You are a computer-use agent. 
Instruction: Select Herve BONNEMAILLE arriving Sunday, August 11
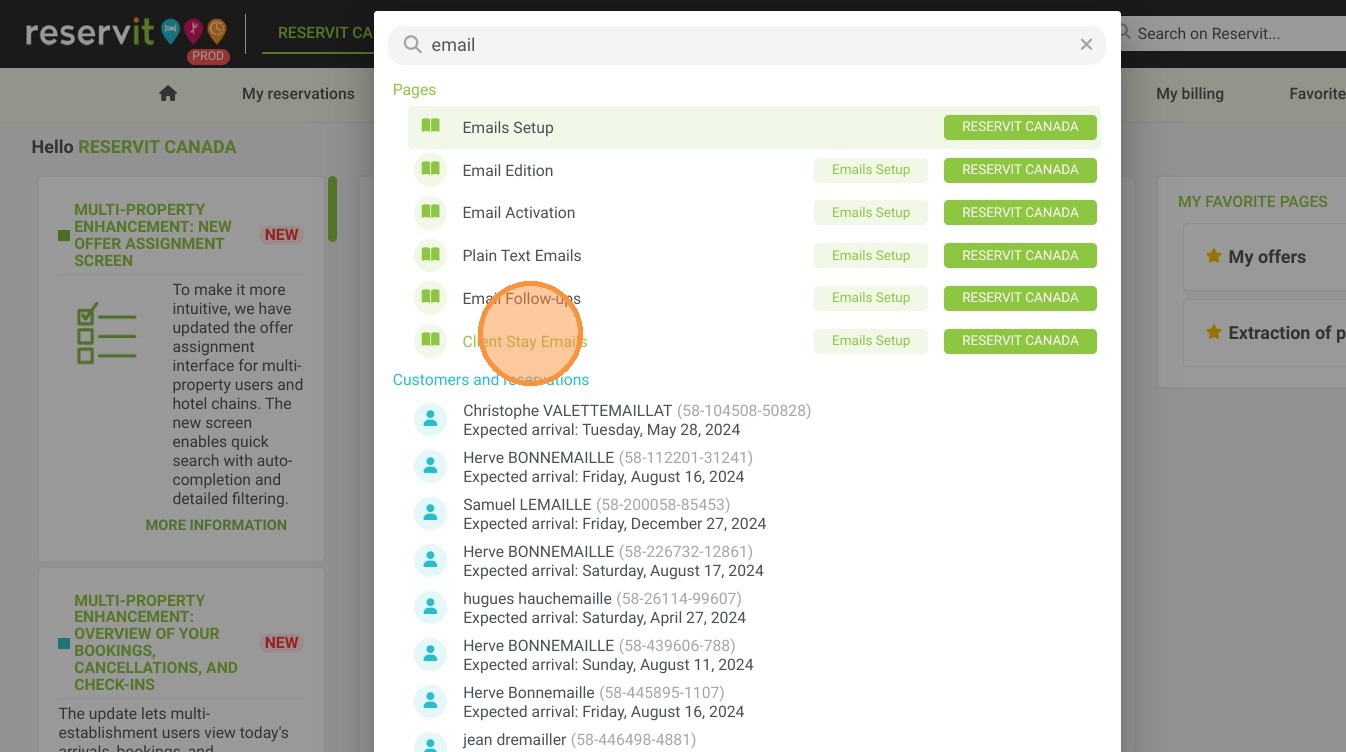coord(608,655)
